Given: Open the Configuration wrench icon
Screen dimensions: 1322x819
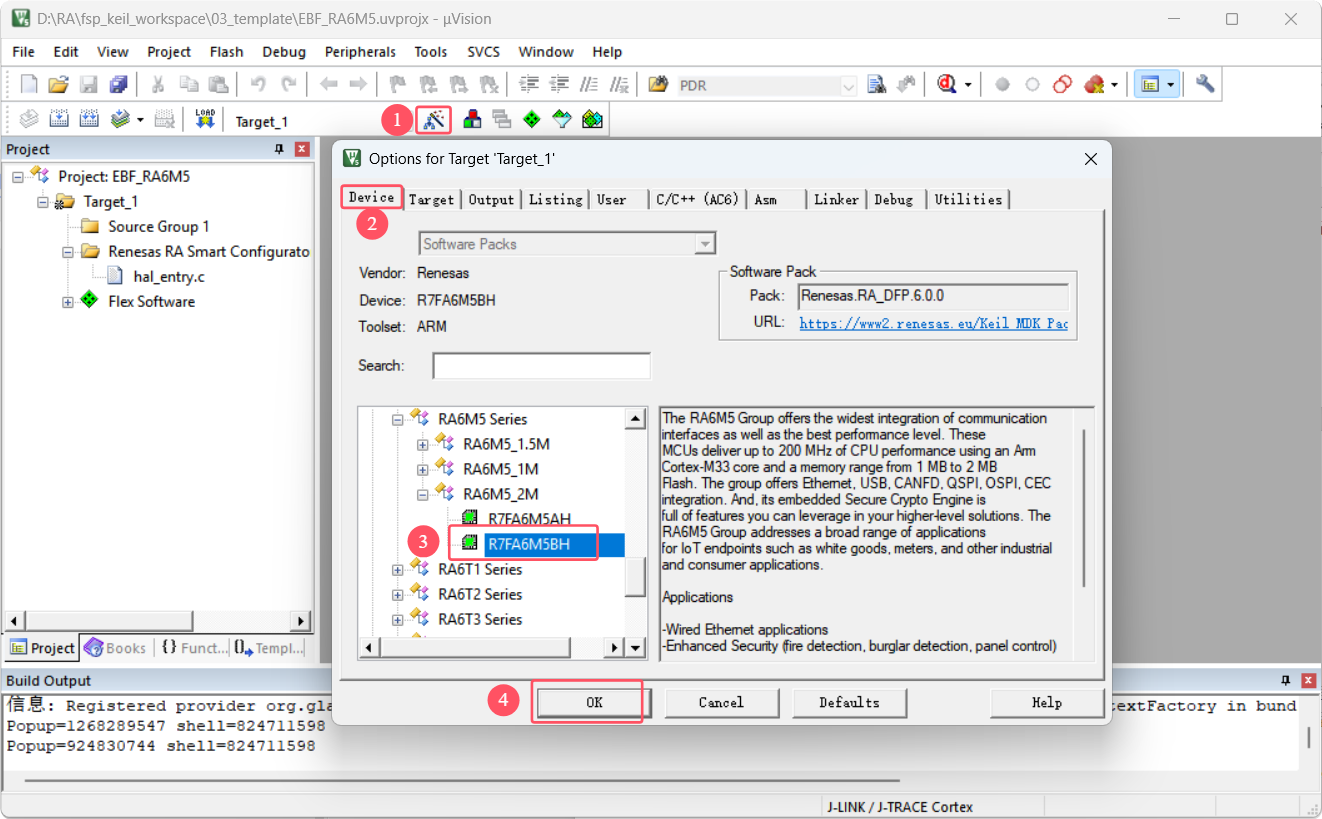Looking at the screenshot, I should pos(1206,85).
